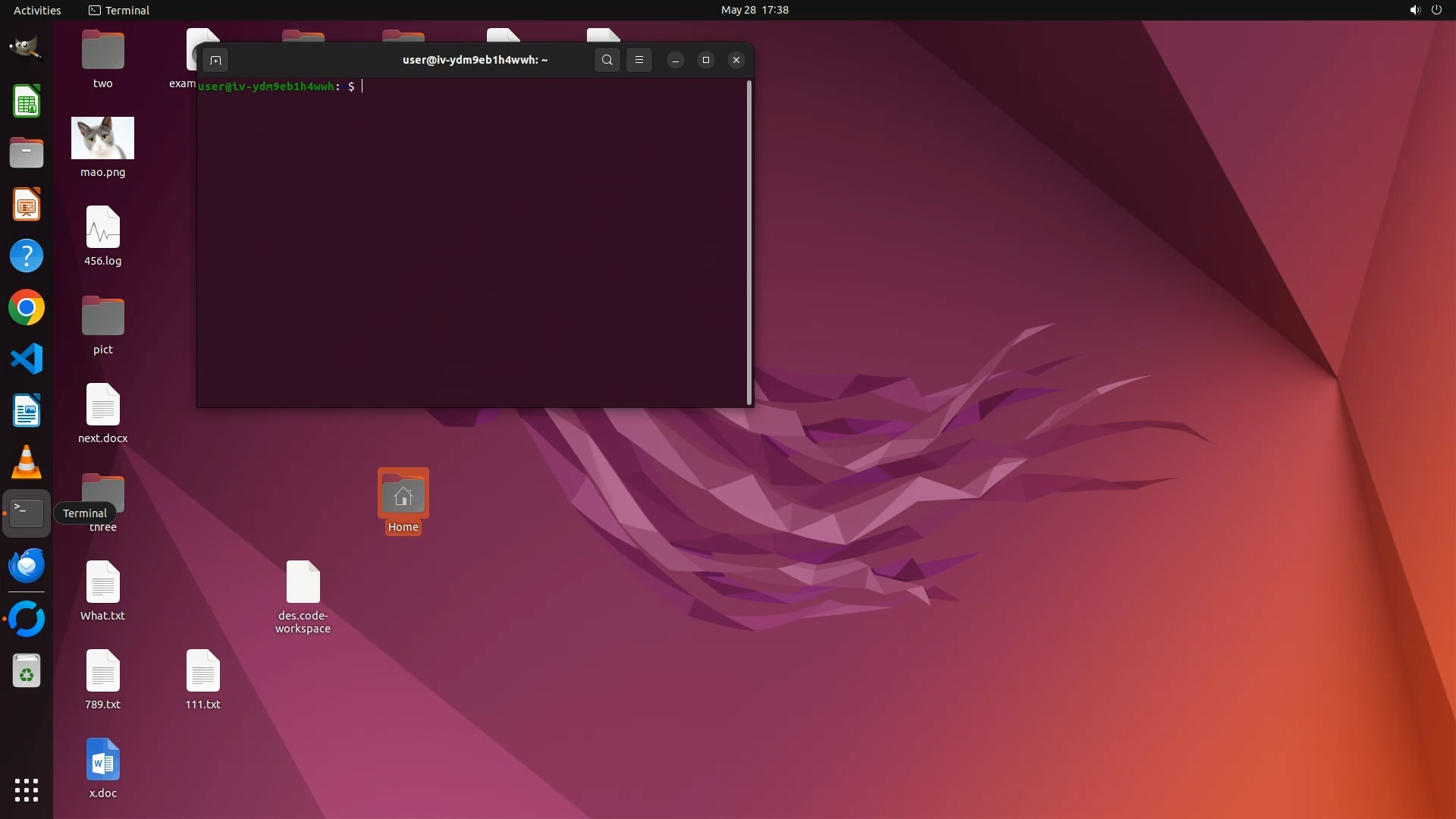Open LibreOffice Writer from the dock
The image size is (1456, 819).
click(x=27, y=411)
